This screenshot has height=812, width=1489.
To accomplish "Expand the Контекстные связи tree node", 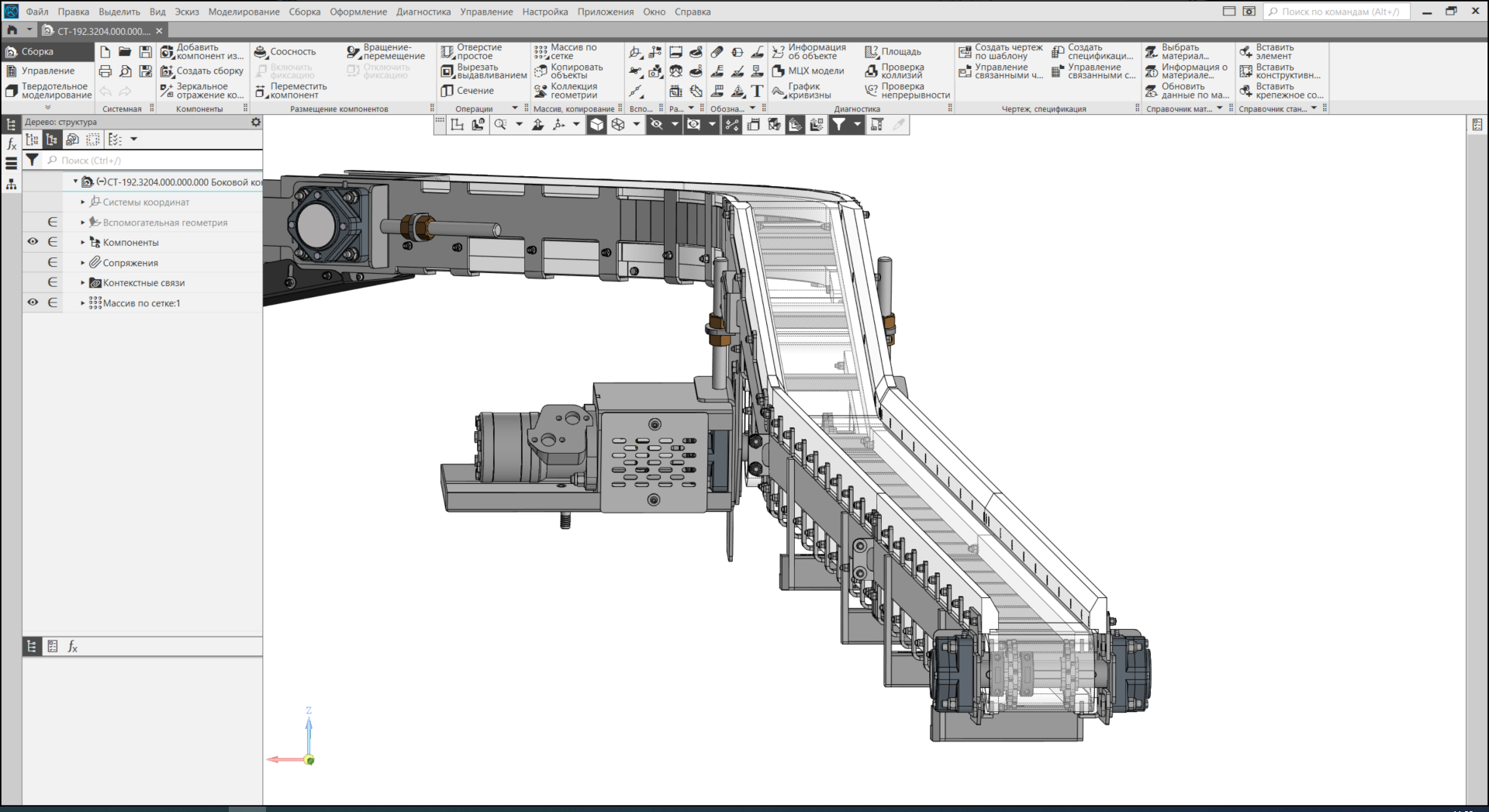I will click(x=83, y=283).
